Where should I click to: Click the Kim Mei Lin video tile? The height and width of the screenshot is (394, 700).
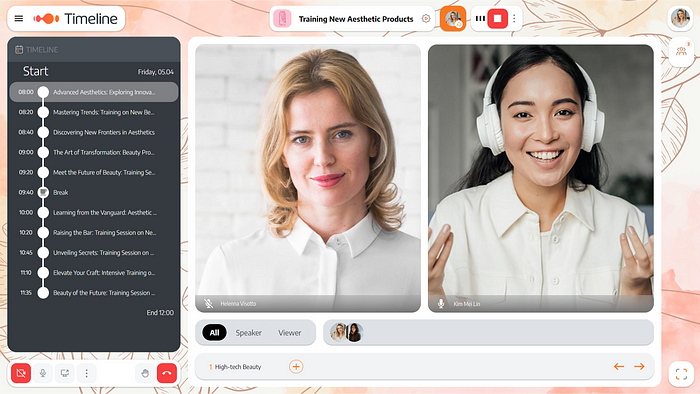click(x=541, y=178)
